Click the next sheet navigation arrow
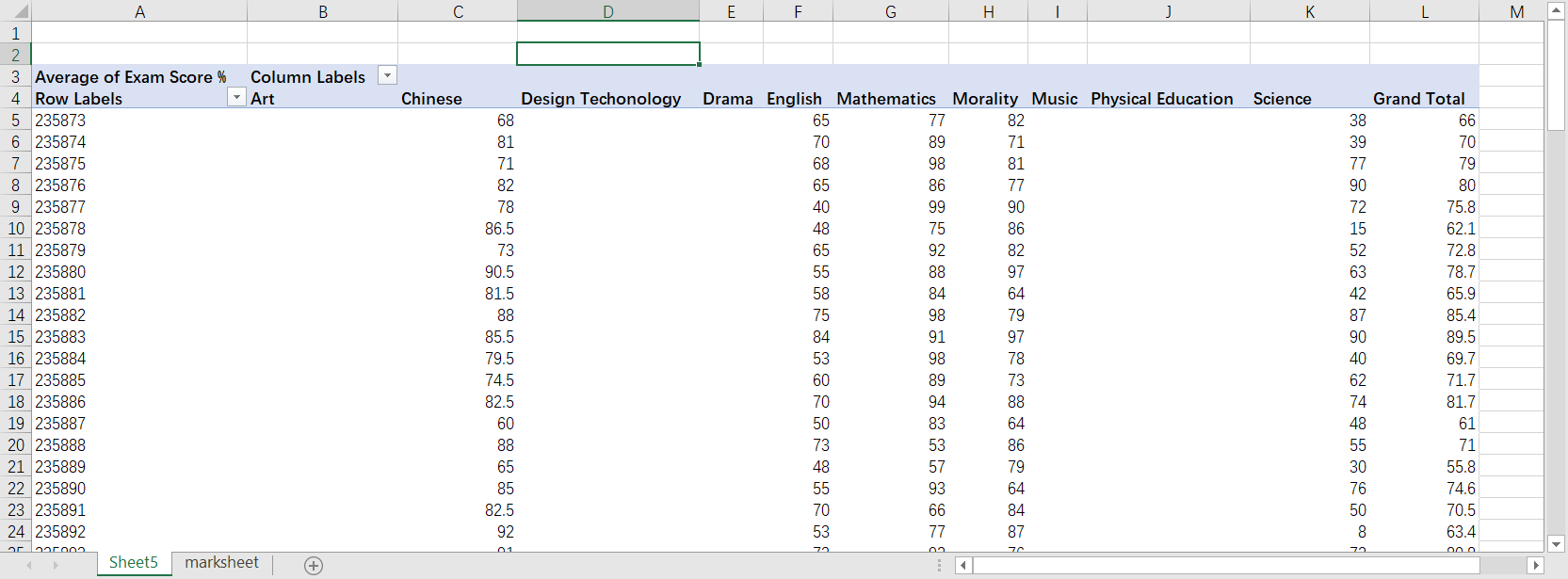Viewport: 1568px width, 579px height. pos(56,565)
